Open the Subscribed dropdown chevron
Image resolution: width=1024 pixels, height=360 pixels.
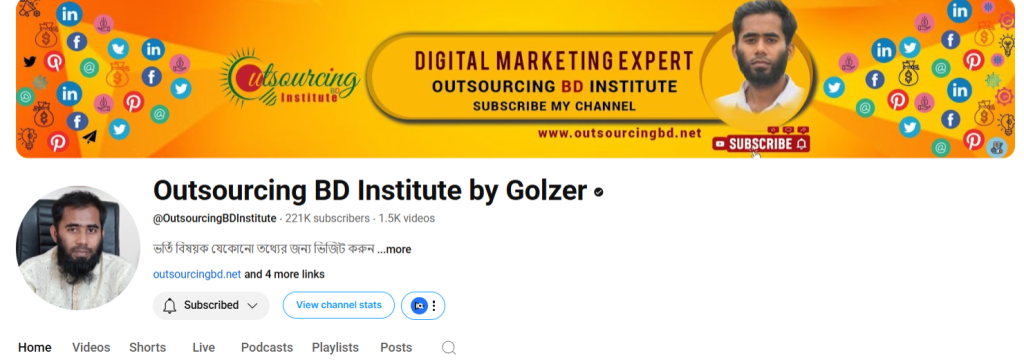click(252, 305)
